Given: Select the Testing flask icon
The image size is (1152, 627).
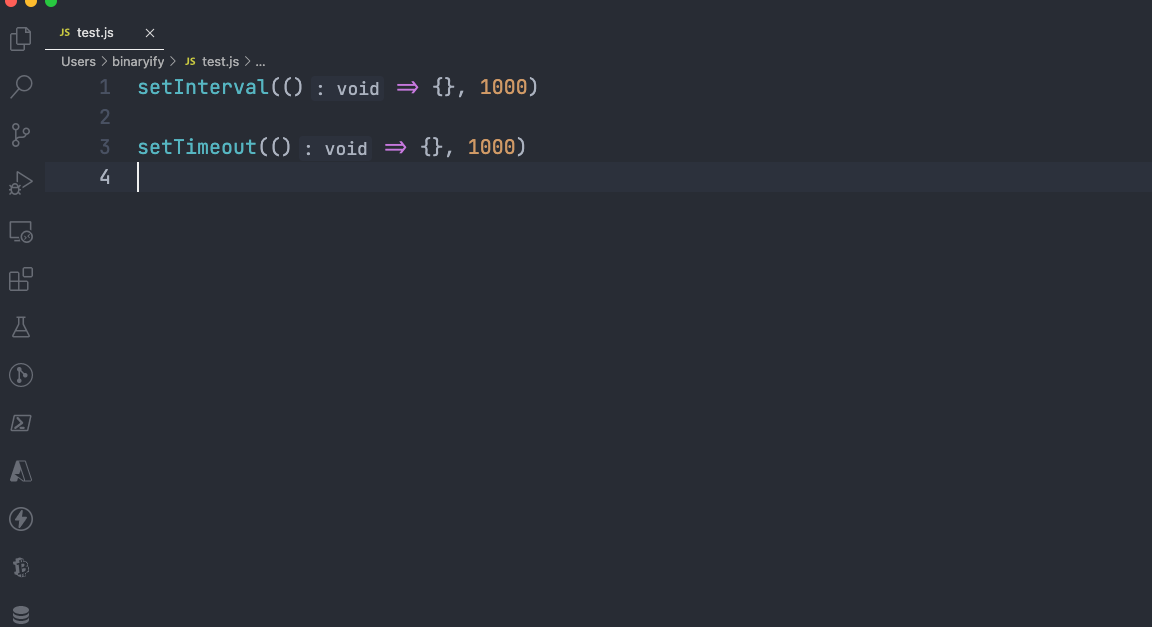Looking at the screenshot, I should pos(20,327).
